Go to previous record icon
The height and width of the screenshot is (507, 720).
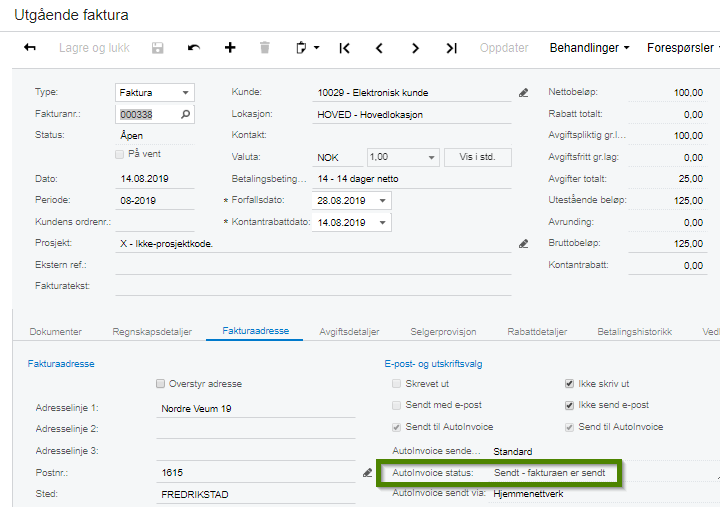pos(379,48)
